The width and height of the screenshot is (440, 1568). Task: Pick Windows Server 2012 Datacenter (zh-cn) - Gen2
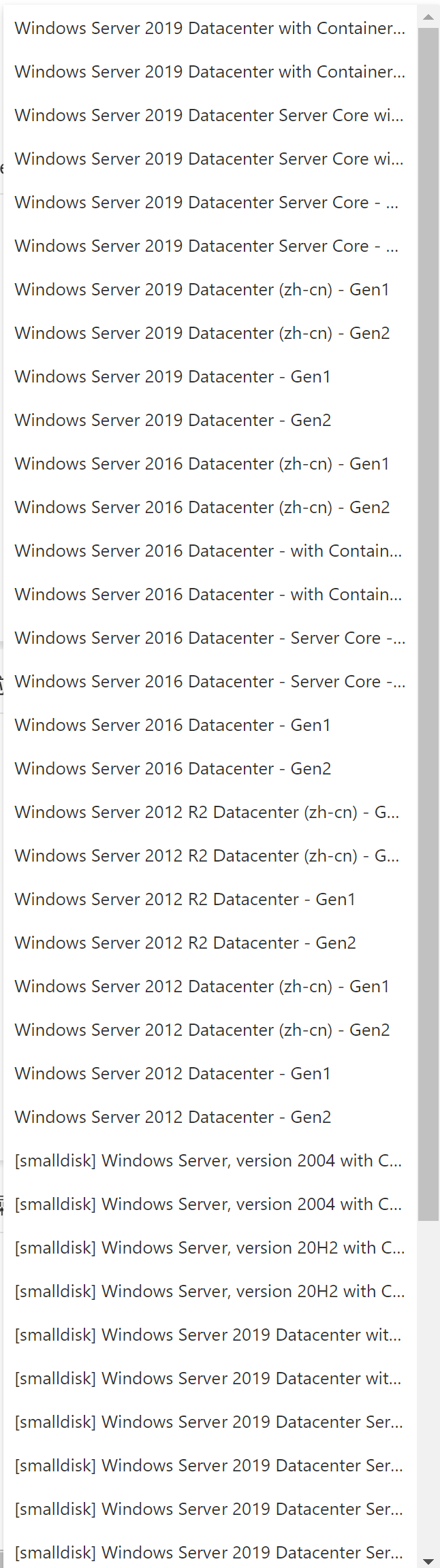210,1030
